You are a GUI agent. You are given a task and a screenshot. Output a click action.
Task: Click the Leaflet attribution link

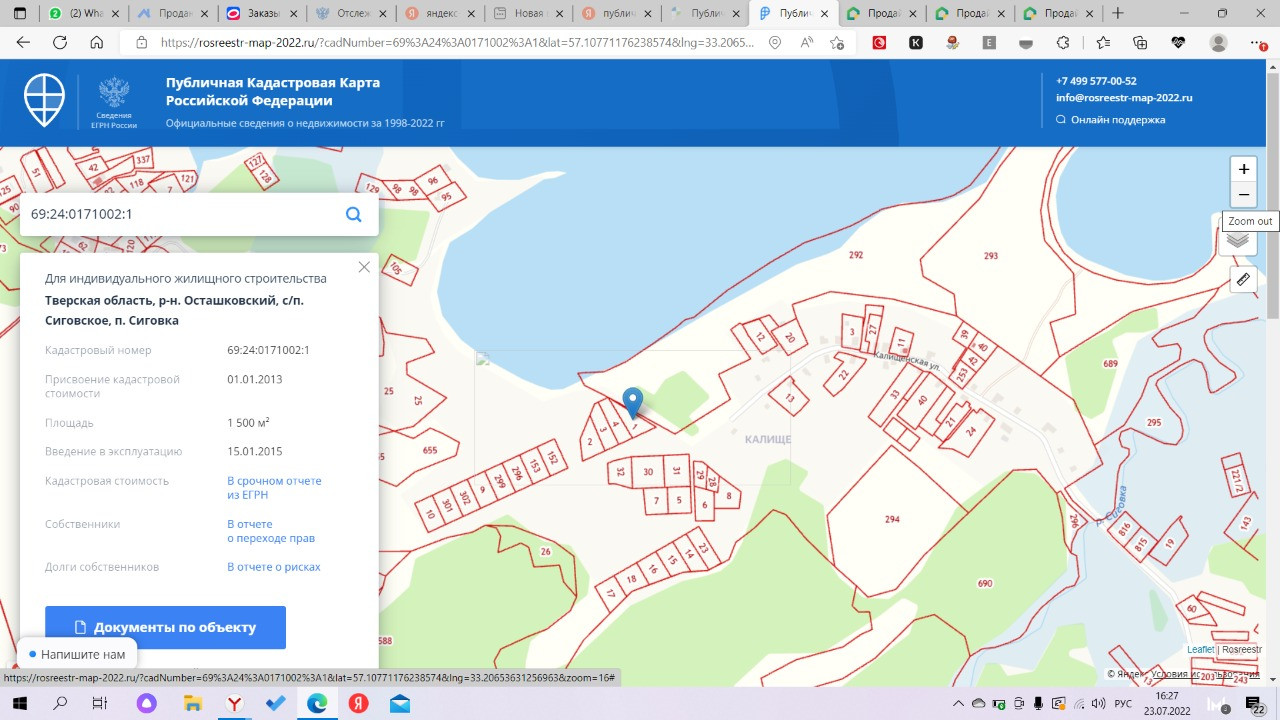pos(1200,649)
